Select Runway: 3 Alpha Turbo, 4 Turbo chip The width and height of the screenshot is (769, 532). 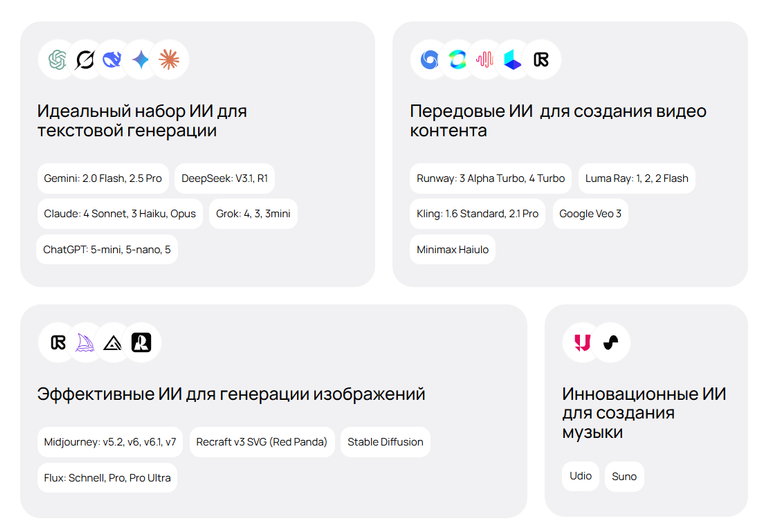490,178
